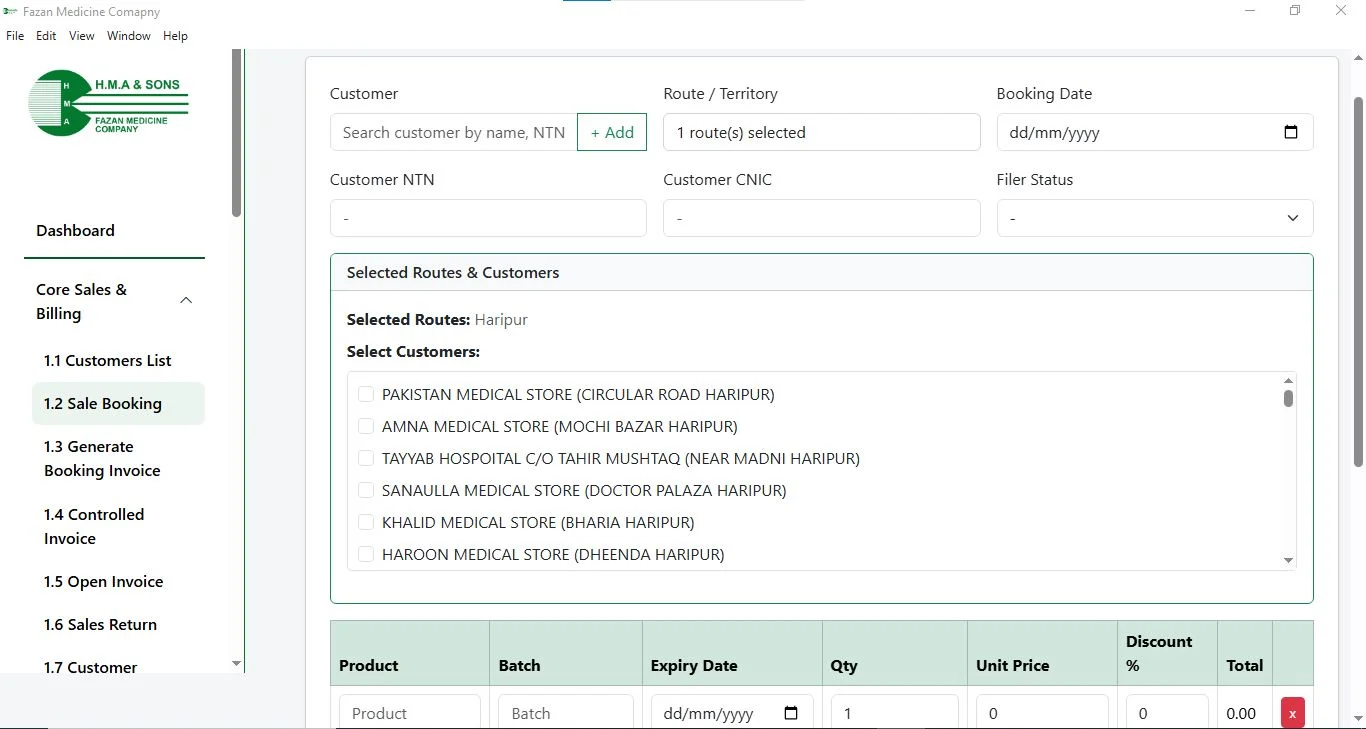Click the app icon in title bar
This screenshot has width=1366, height=729.
click(10, 11)
